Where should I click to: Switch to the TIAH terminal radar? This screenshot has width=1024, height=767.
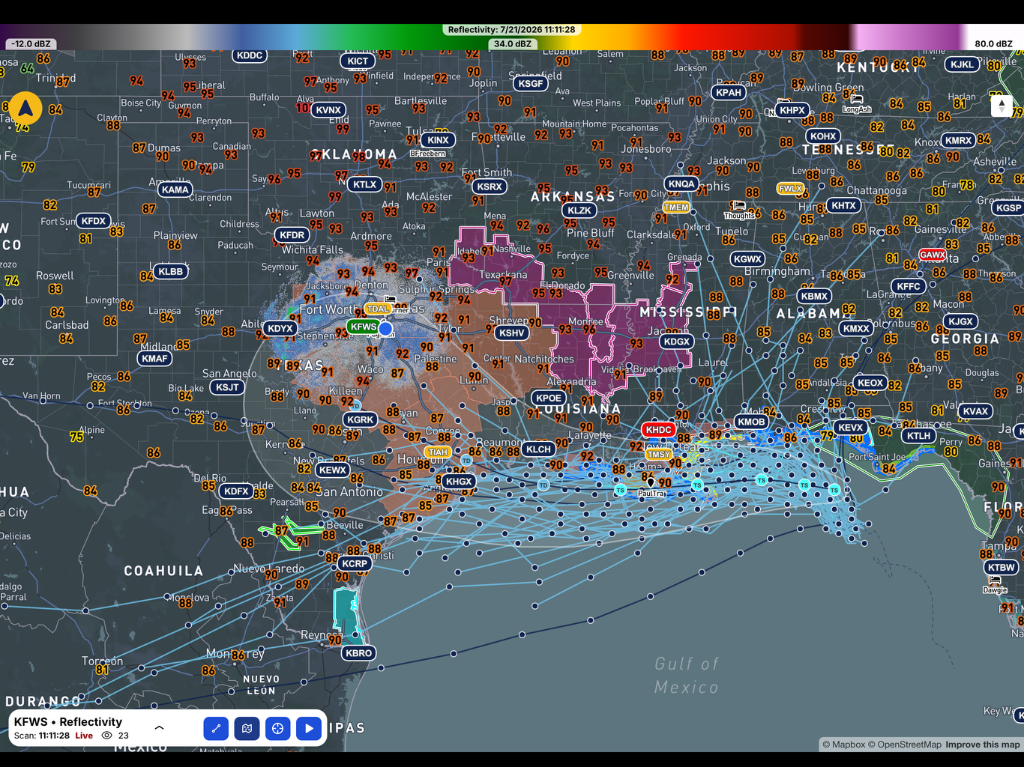[x=438, y=451]
